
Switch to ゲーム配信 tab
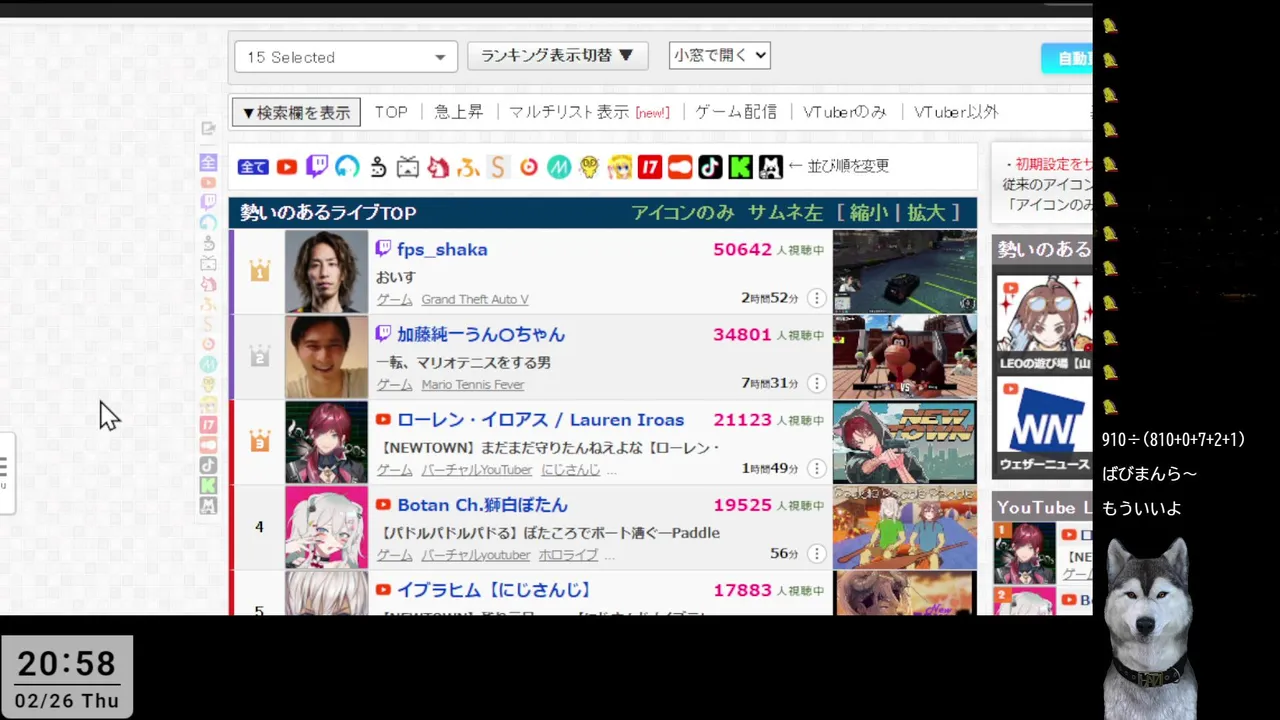pos(736,112)
